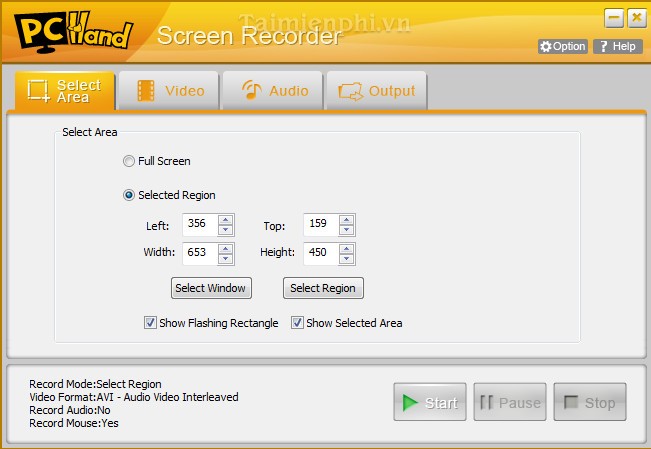Click the Stop recording button
651x449 pixels.
pyautogui.click(x=590, y=402)
